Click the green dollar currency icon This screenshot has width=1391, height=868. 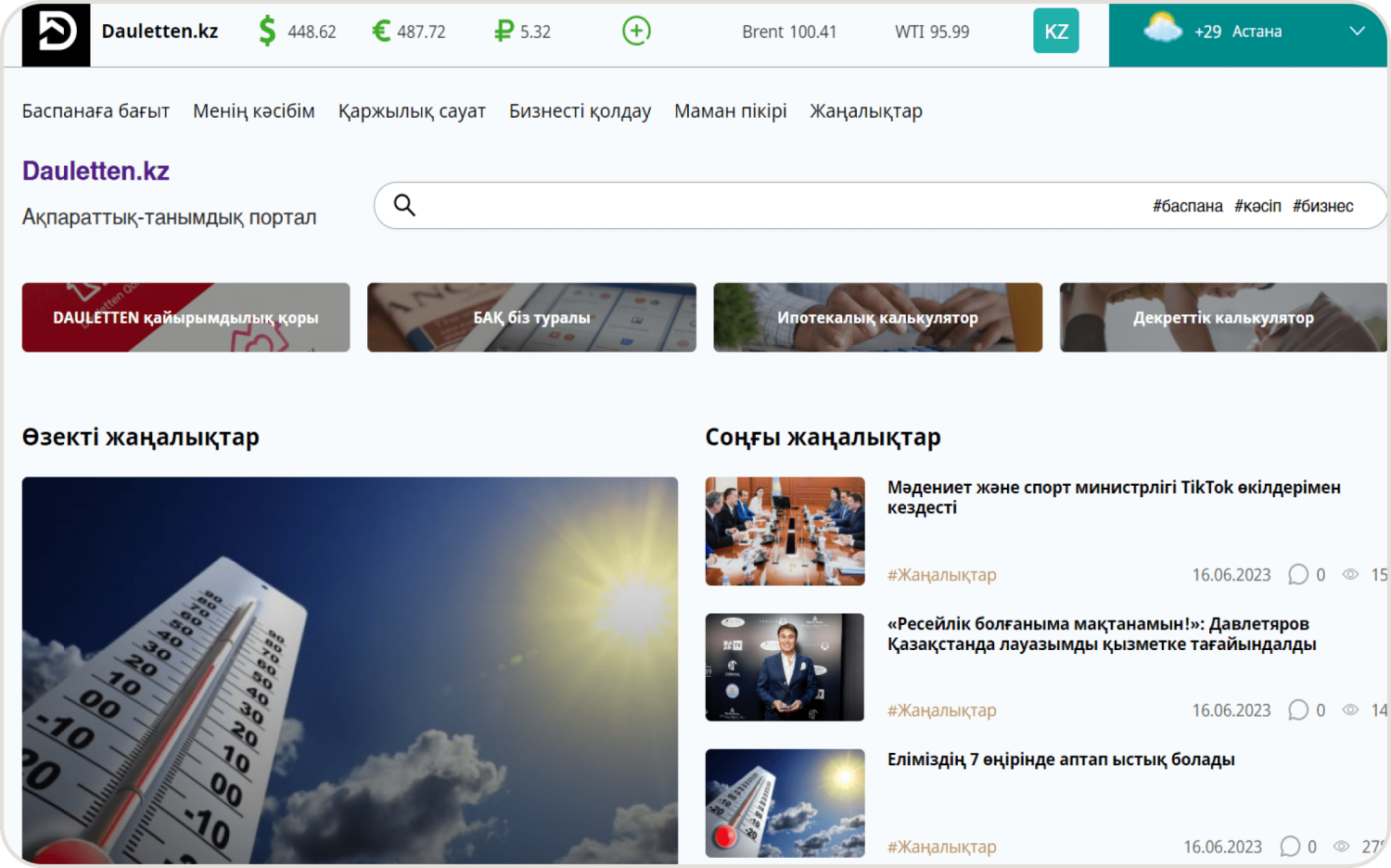[267, 32]
